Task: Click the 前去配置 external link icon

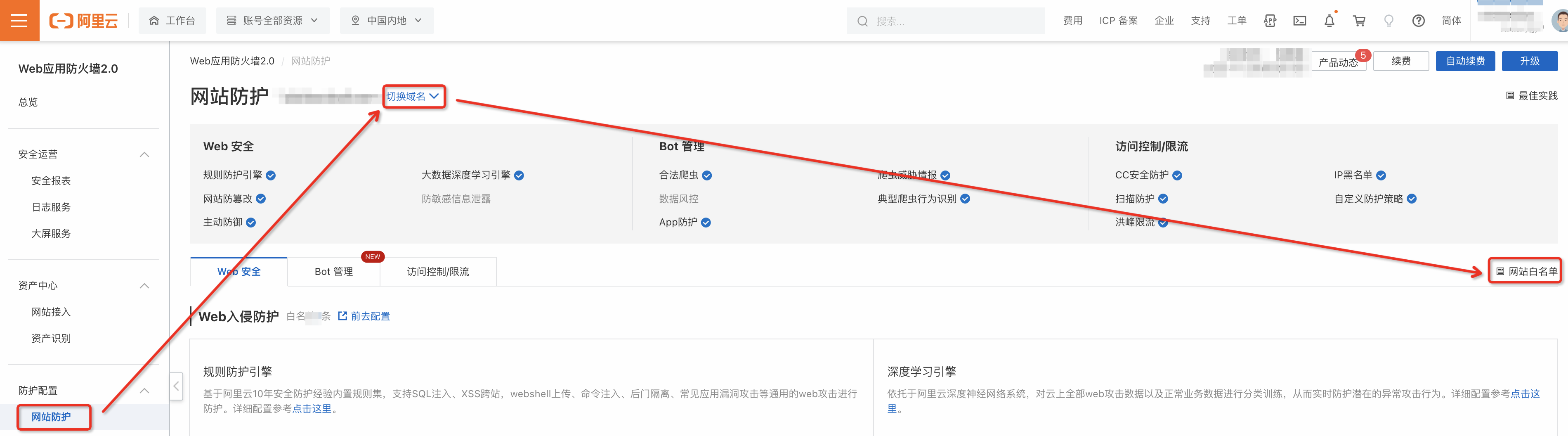Action: pos(342,316)
